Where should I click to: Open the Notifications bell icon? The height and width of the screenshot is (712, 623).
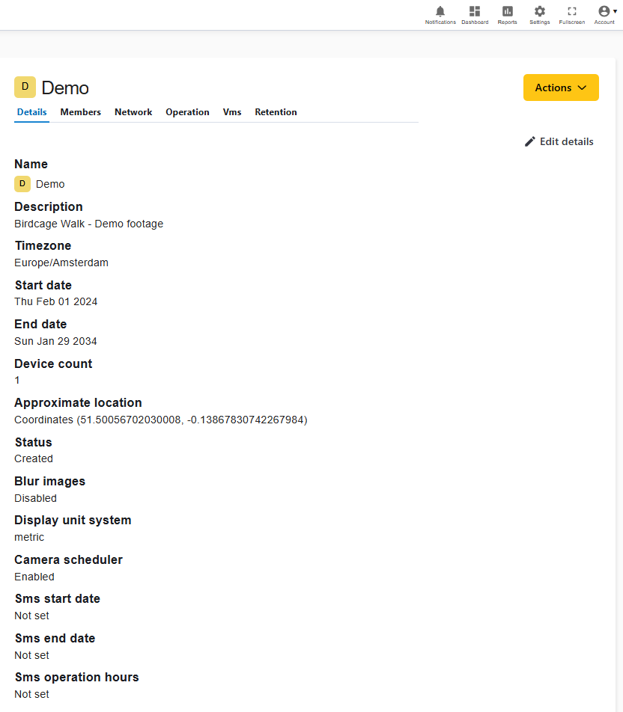click(440, 11)
